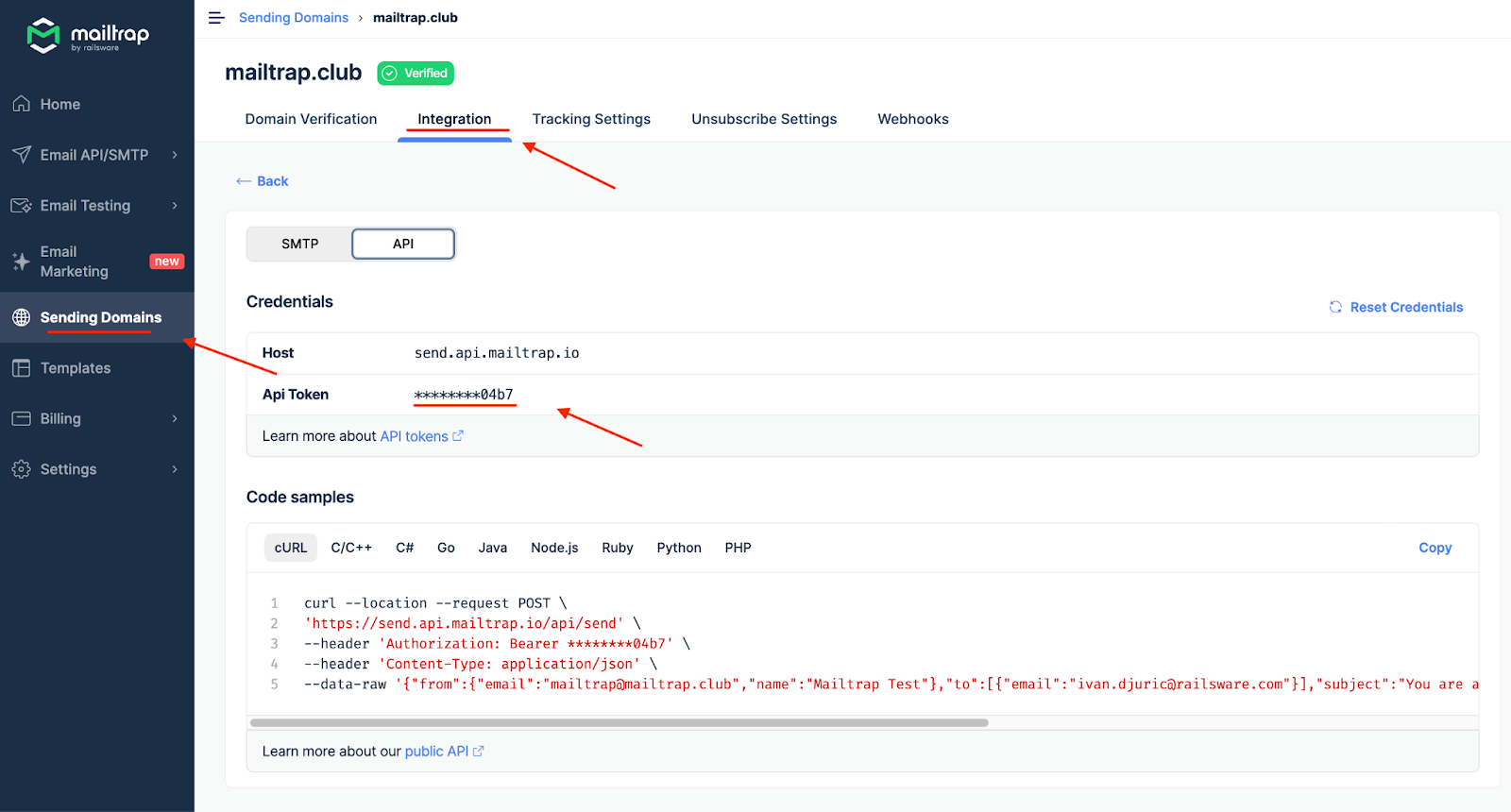Click the Email Marketing sparkle icon
Viewport: 1511px width, 812px height.
point(22,262)
